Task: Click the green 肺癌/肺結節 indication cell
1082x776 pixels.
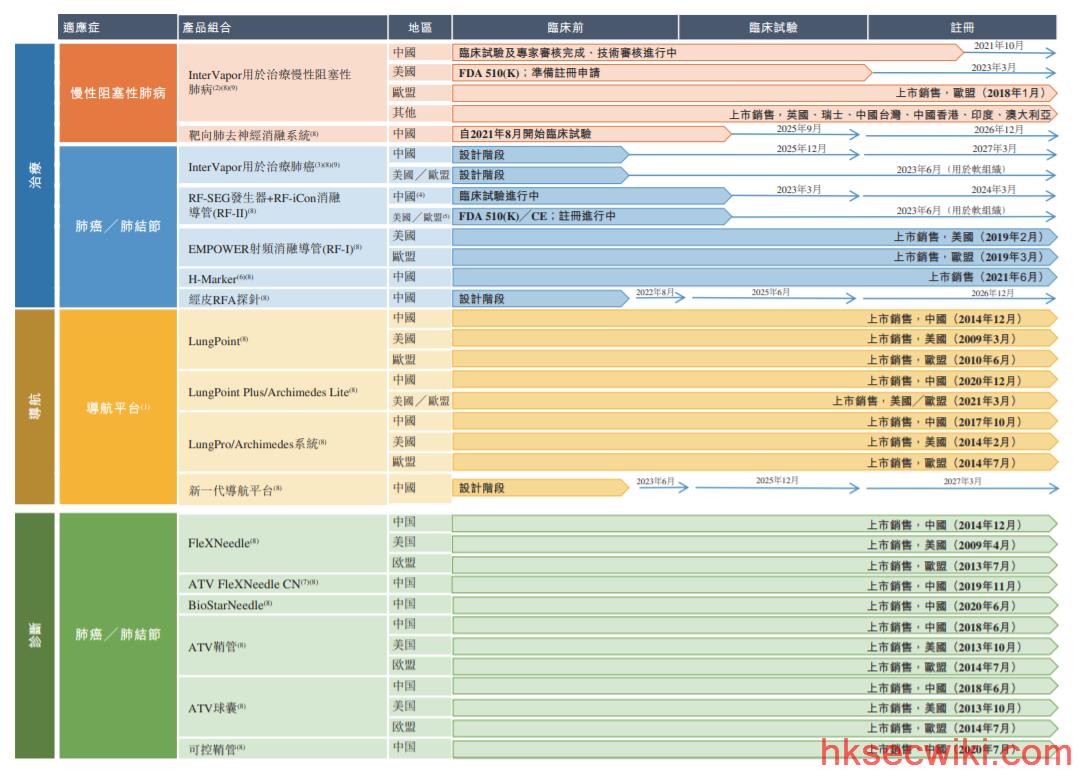Action: 118,635
